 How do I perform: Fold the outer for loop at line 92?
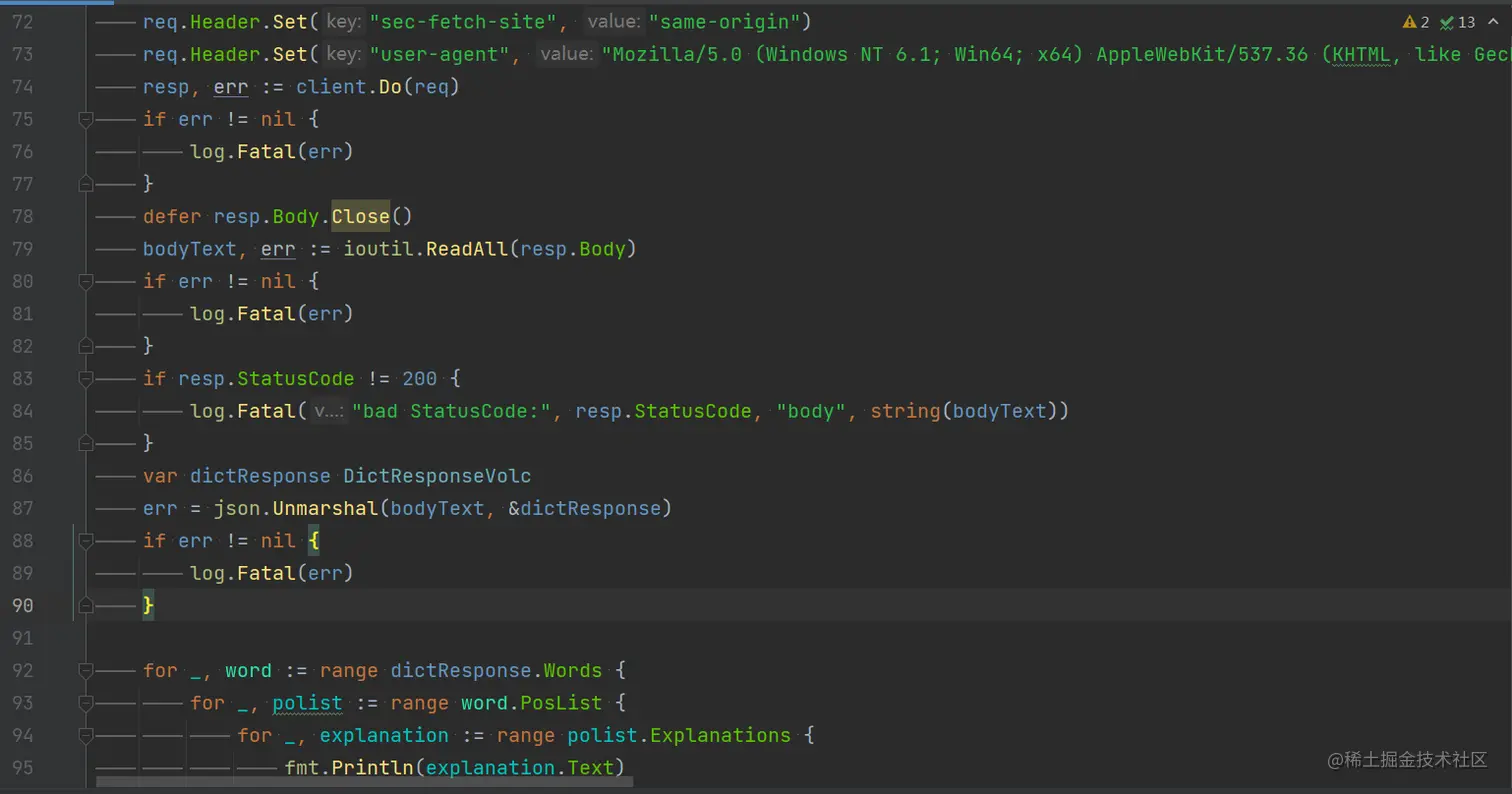point(85,670)
